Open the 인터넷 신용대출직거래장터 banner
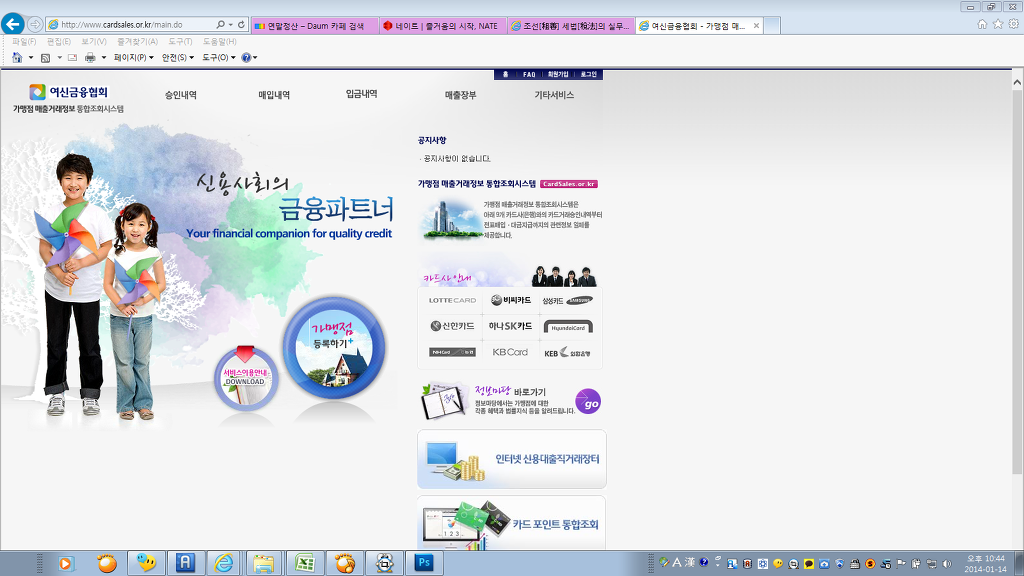 coord(511,459)
